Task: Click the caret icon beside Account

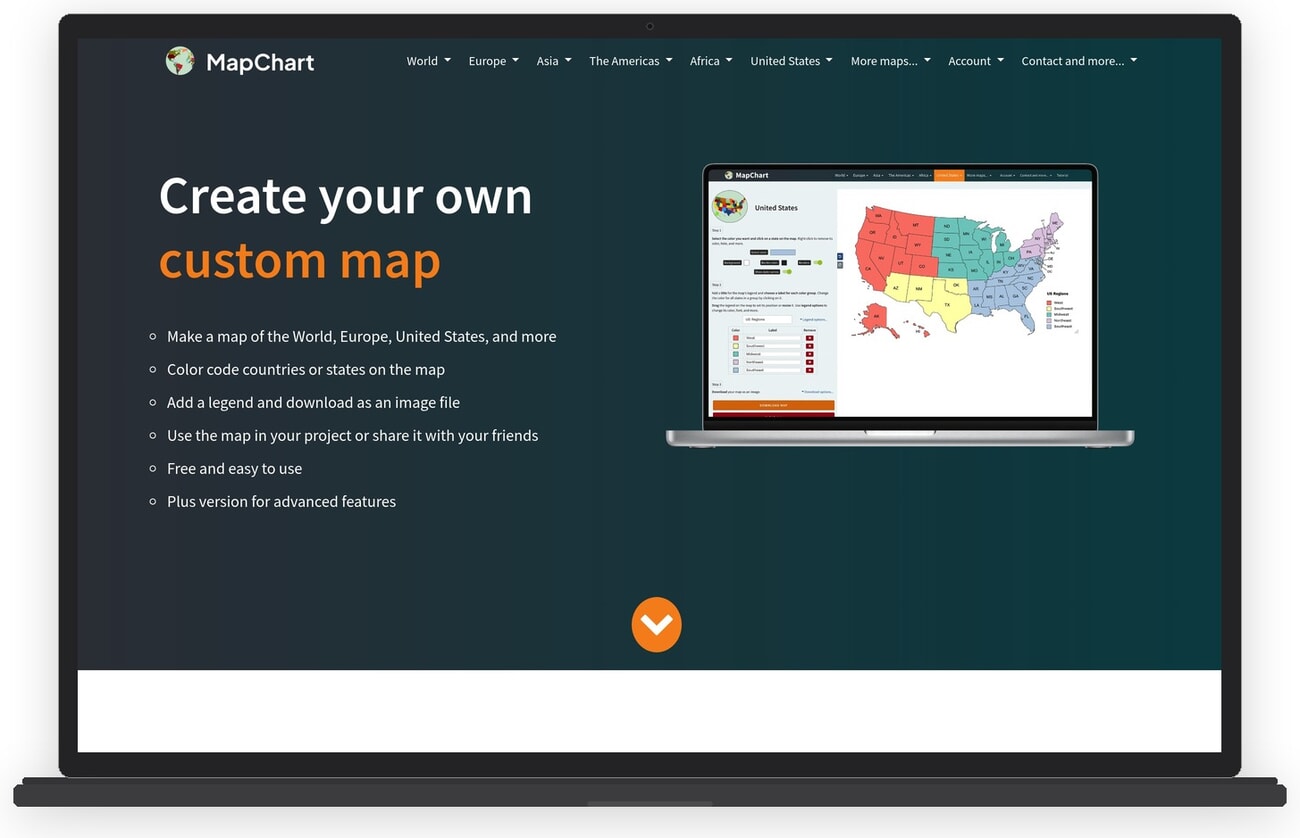Action: click(1000, 60)
